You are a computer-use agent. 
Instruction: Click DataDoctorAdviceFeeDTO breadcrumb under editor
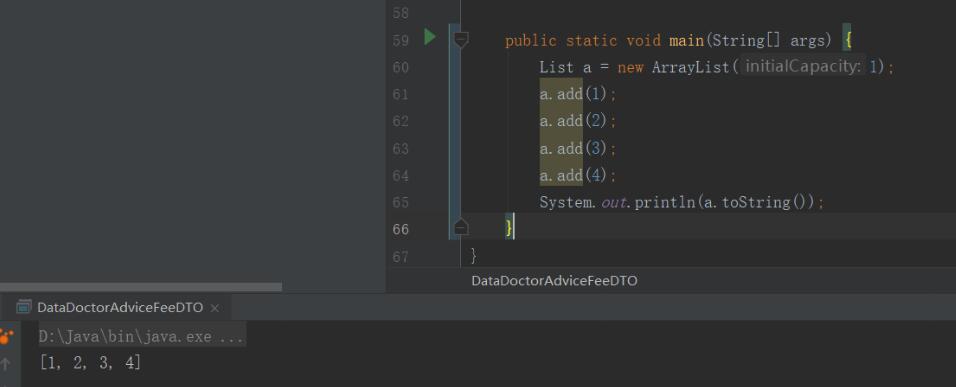click(x=554, y=281)
